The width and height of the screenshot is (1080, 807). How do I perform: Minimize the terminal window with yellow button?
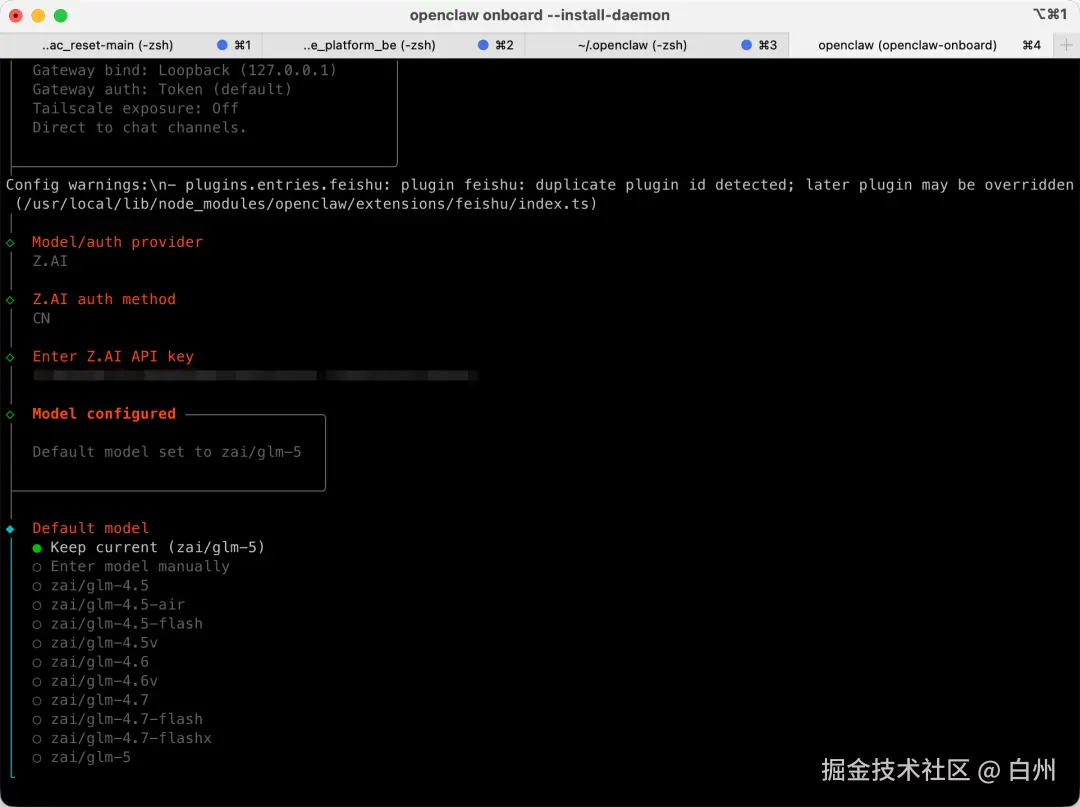click(x=38, y=15)
